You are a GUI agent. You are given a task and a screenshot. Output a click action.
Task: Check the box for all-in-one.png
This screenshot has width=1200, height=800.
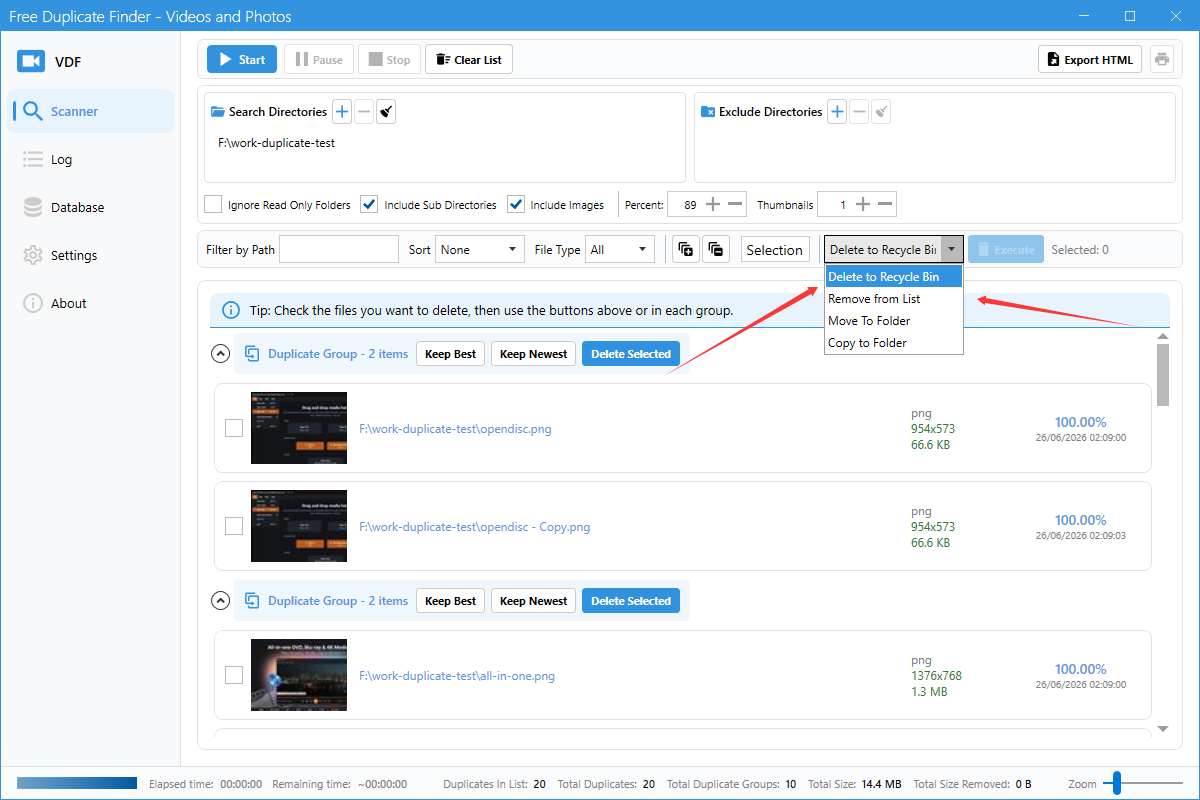234,675
